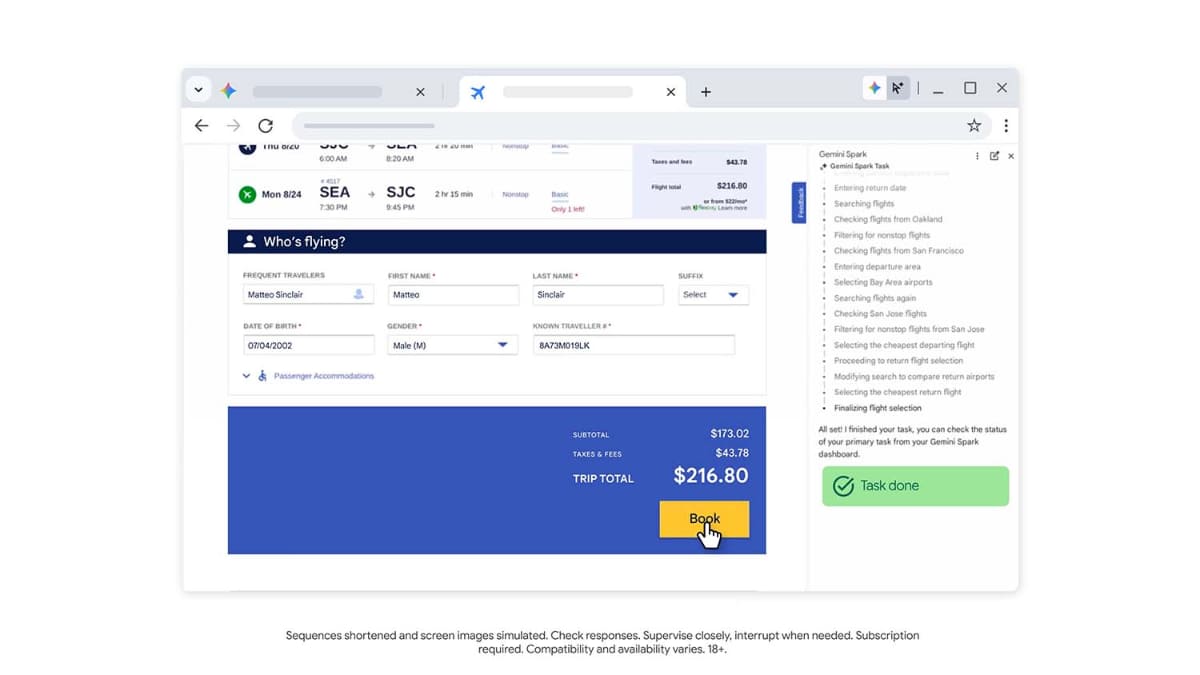Select 'Finalizing flight selection' step
The image size is (1200, 675).
click(x=878, y=408)
